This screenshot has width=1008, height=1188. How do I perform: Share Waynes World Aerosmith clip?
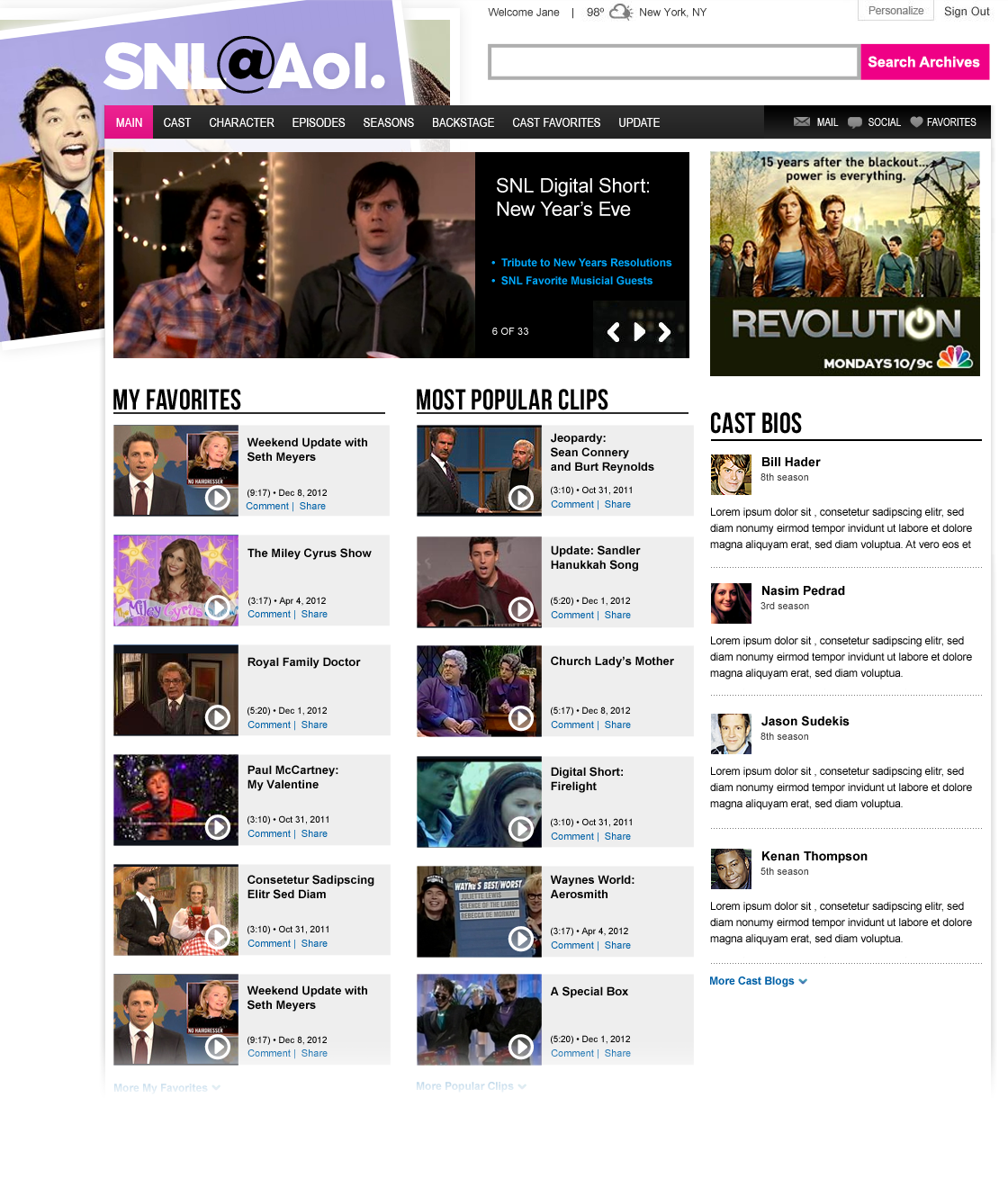[617, 945]
